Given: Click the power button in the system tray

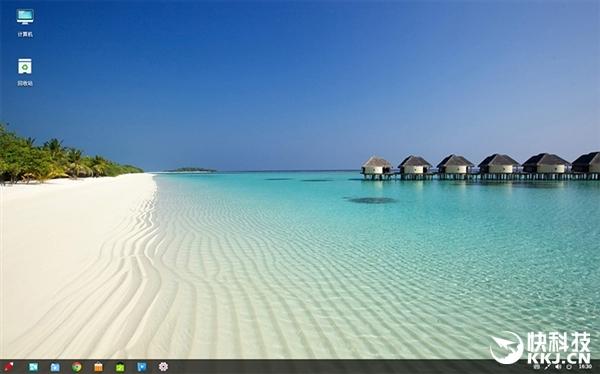Looking at the screenshot, I should (569, 367).
